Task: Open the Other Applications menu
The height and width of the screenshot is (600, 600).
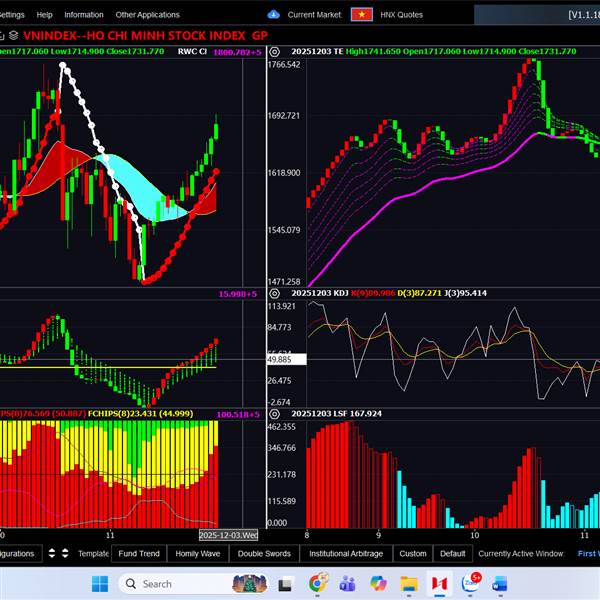Action: tap(147, 15)
